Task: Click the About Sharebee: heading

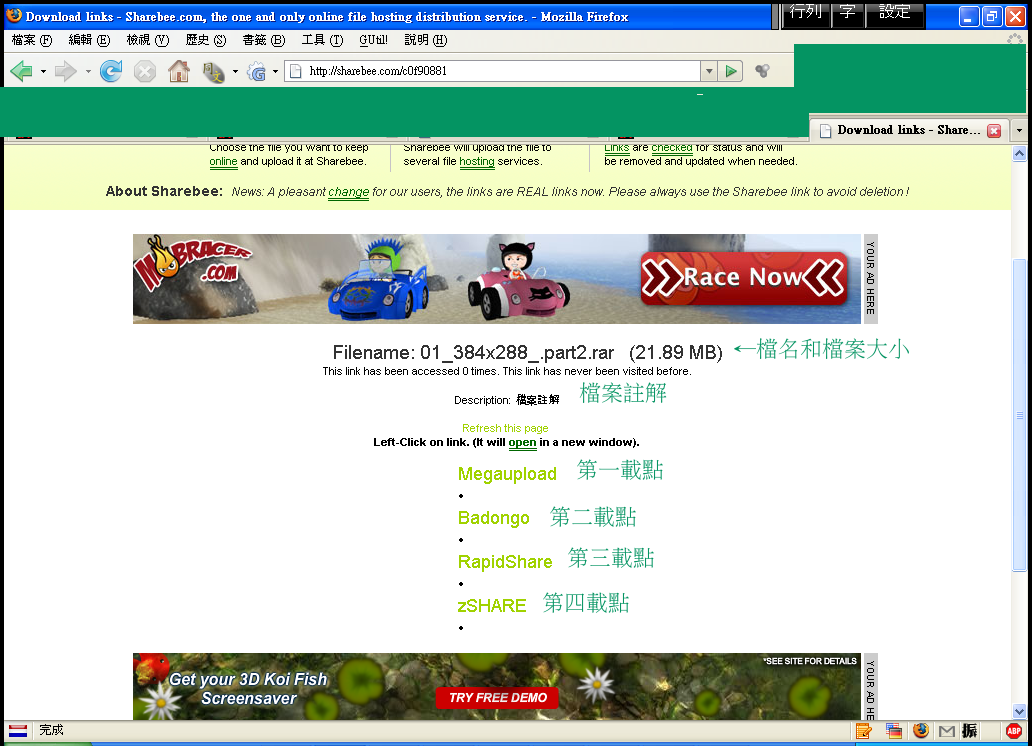Action: pos(164,192)
